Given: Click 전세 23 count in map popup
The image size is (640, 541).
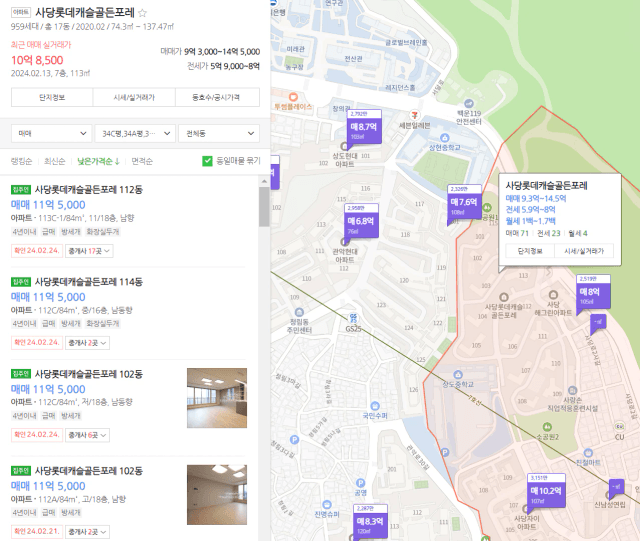Looking at the screenshot, I should pyautogui.click(x=549, y=234).
